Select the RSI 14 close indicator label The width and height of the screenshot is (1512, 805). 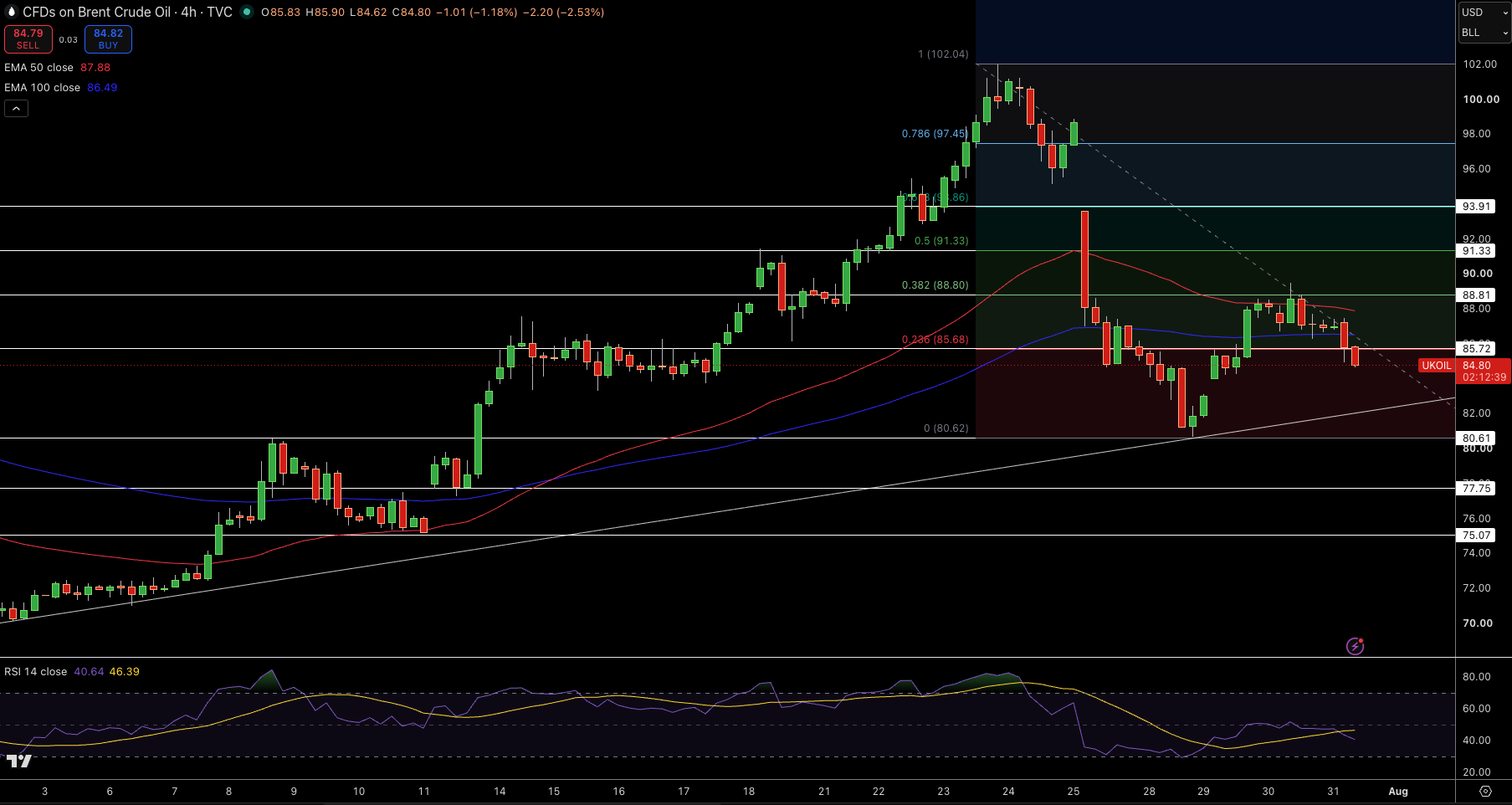tap(35, 672)
